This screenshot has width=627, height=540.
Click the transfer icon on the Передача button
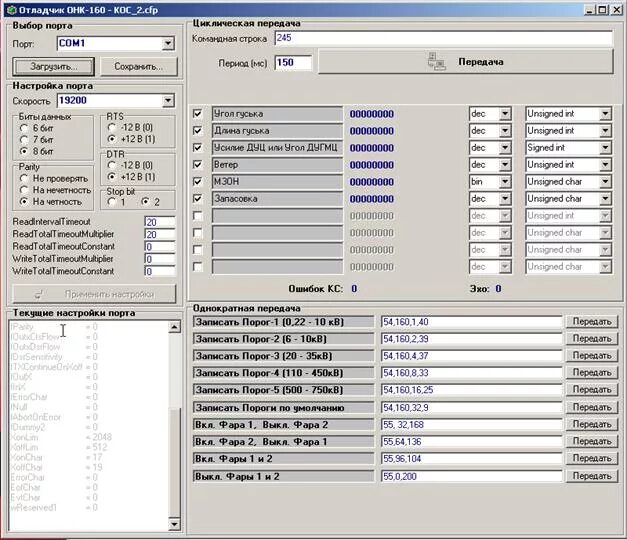(x=436, y=62)
